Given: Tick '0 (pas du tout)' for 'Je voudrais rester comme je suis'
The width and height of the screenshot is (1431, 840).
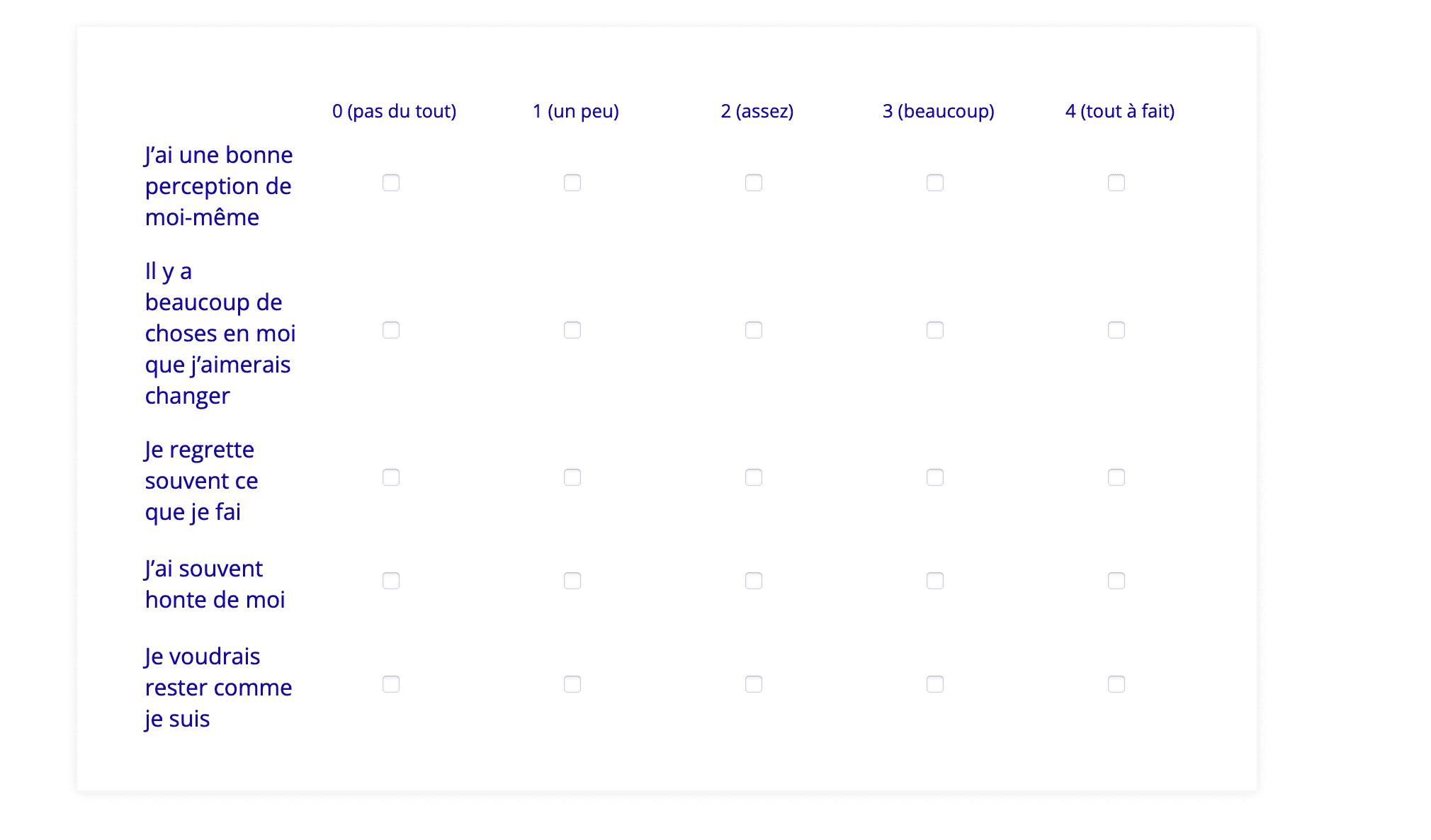Looking at the screenshot, I should (391, 684).
